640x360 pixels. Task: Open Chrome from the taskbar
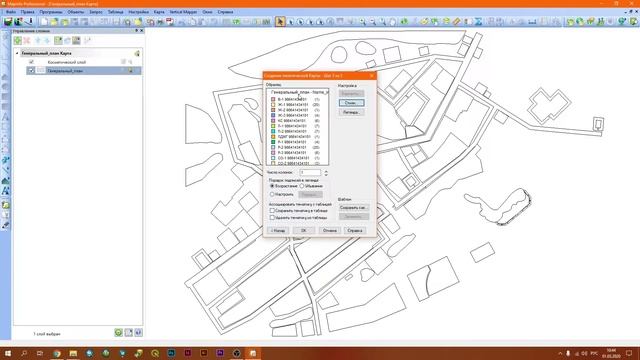(x=57, y=353)
